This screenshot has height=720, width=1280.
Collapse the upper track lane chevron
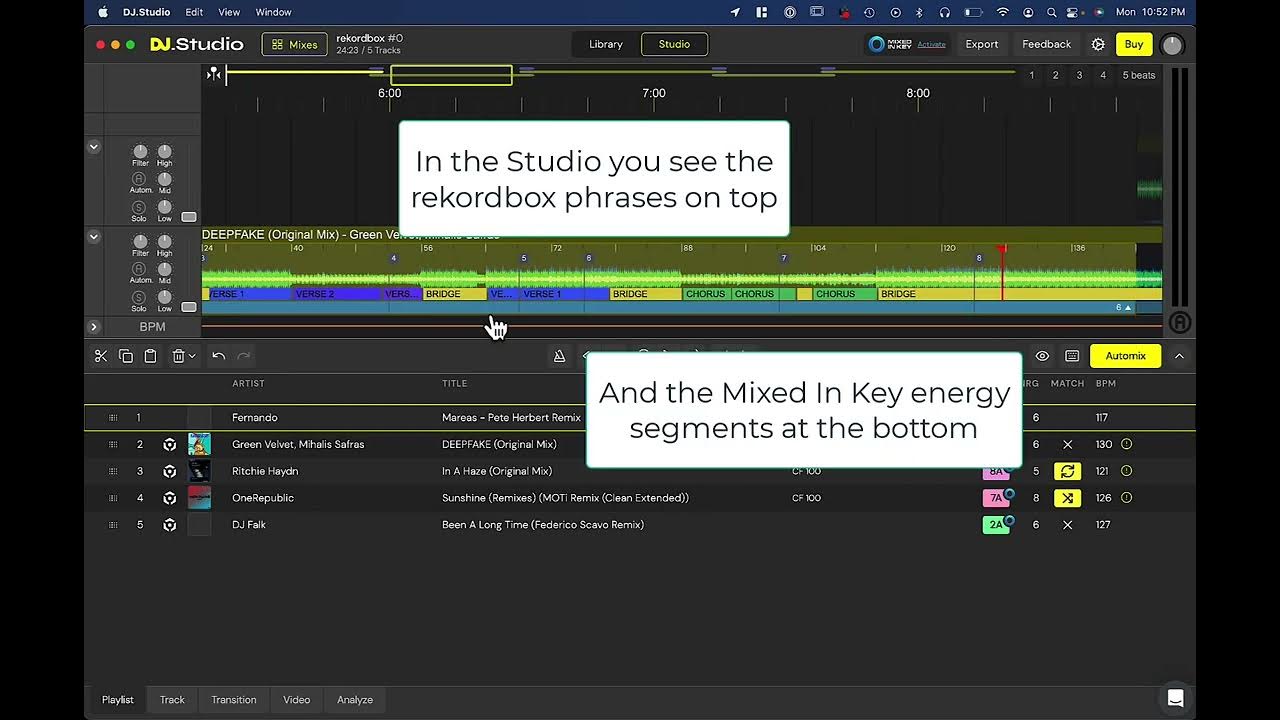point(94,147)
